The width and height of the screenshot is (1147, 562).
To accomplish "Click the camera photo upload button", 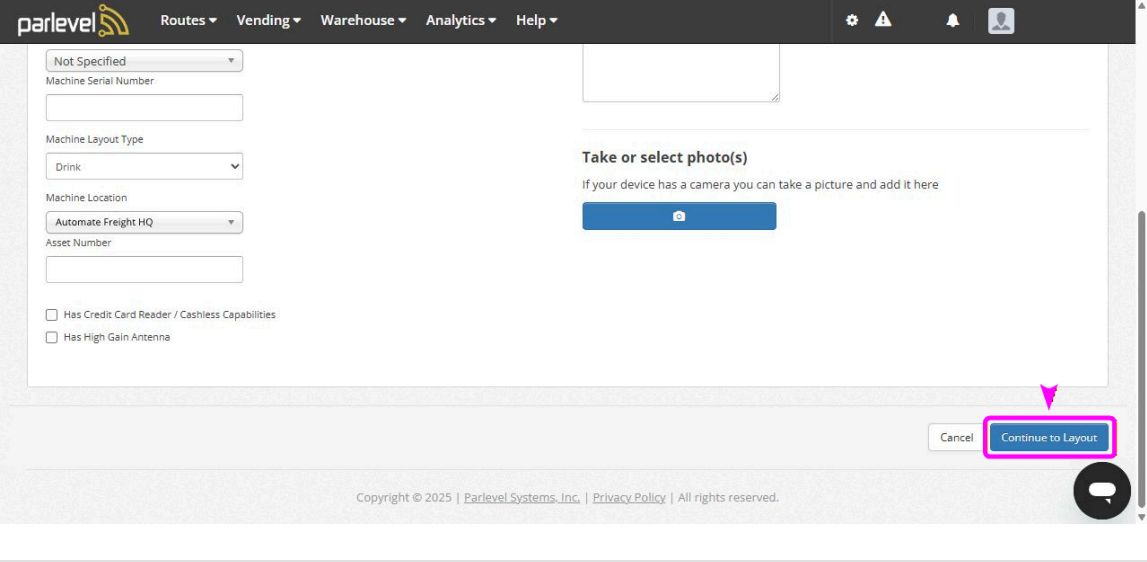I will pos(679,216).
